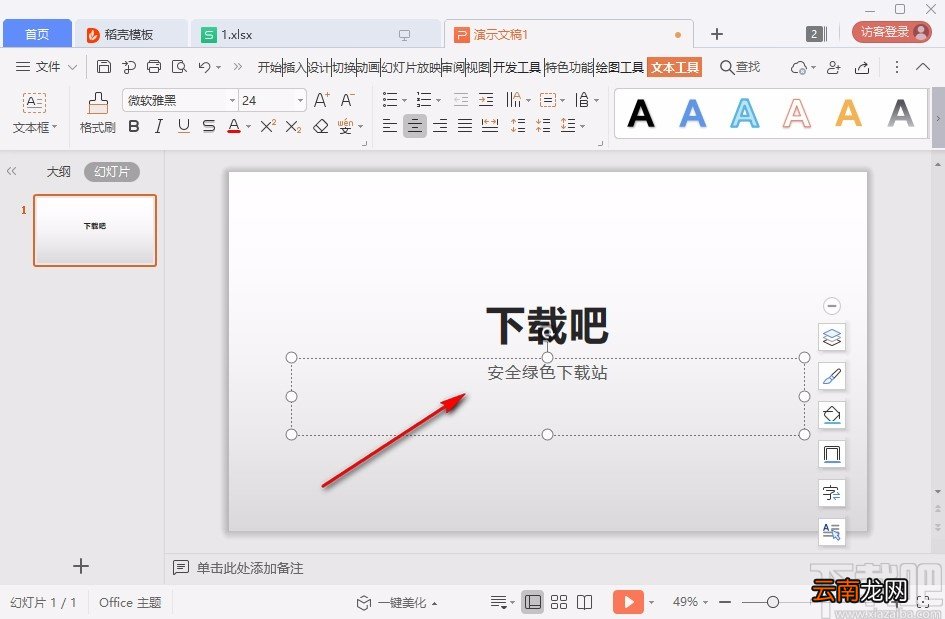This screenshot has height=619, width=945.
Task: Toggle normal view button in status bar
Action: point(533,602)
